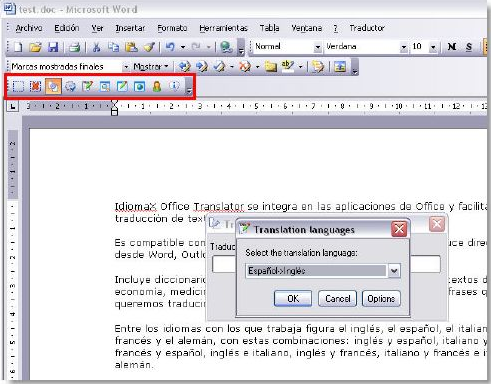Open the Archivo menu

click(x=29, y=28)
